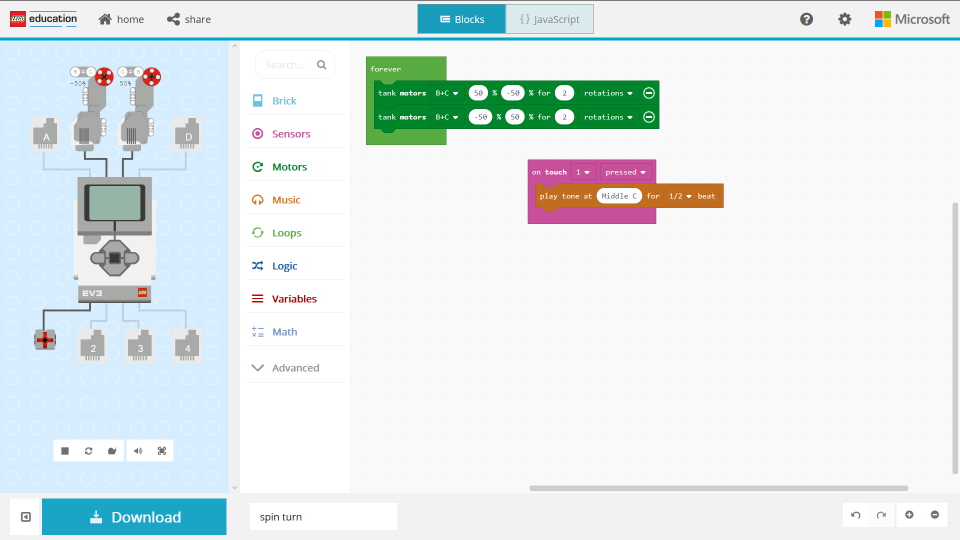This screenshot has width=960, height=540.
Task: Go to the home page
Action: (x=121, y=20)
